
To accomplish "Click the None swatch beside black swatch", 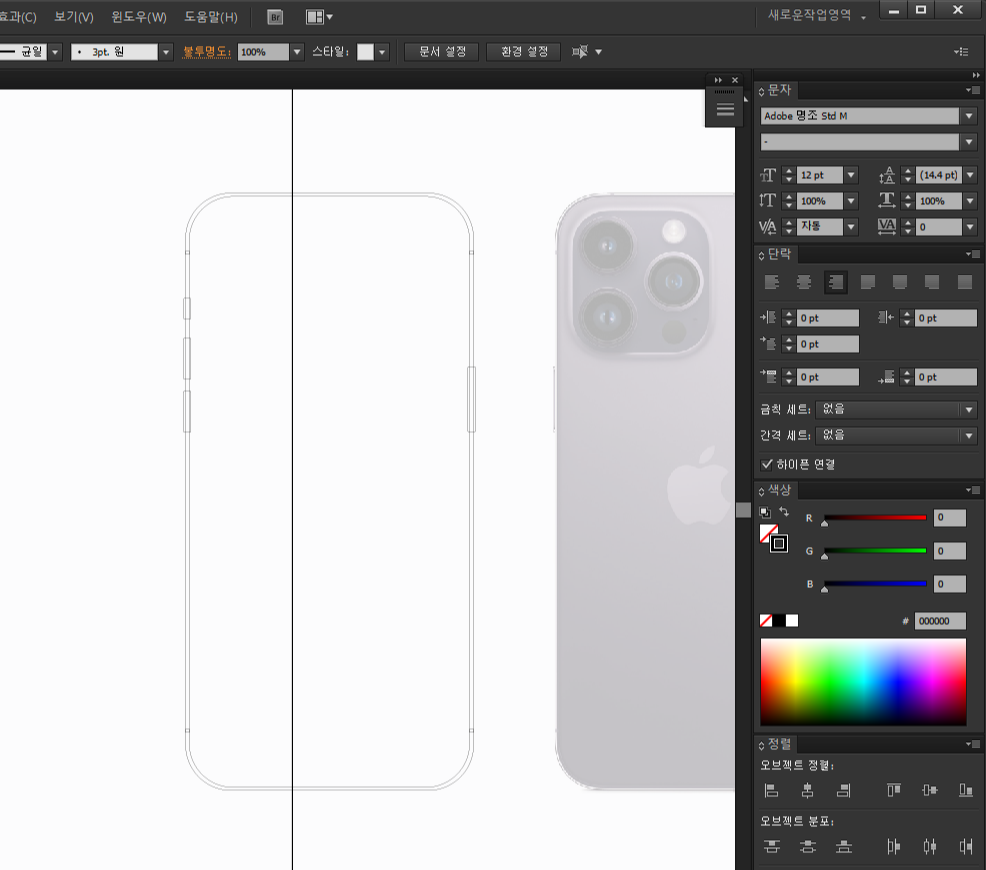I will coord(766,621).
